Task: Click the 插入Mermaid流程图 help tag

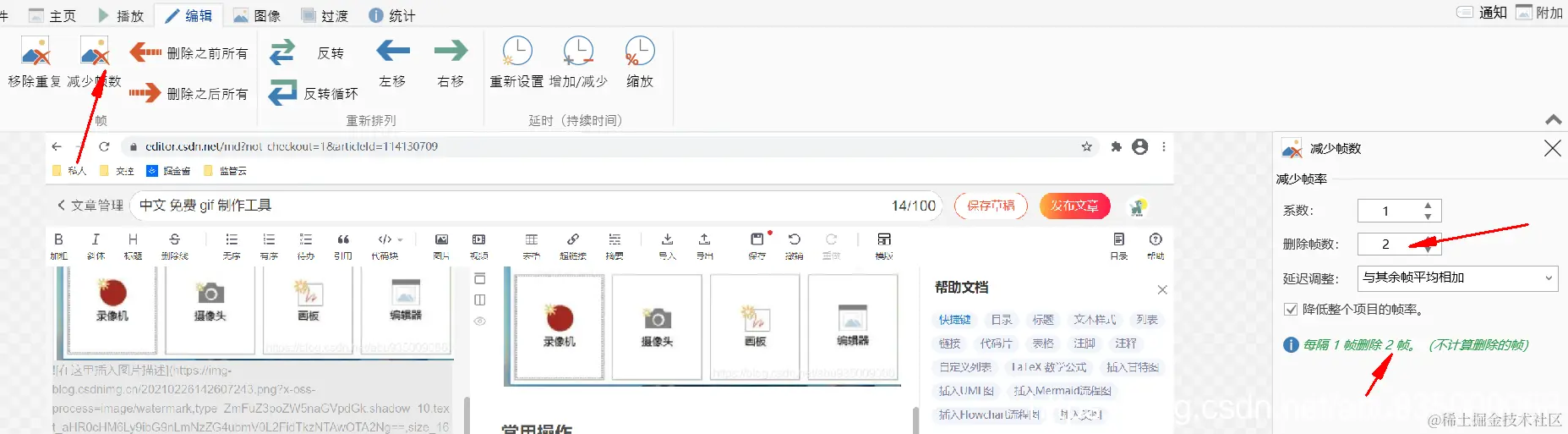Action: pos(1062,391)
